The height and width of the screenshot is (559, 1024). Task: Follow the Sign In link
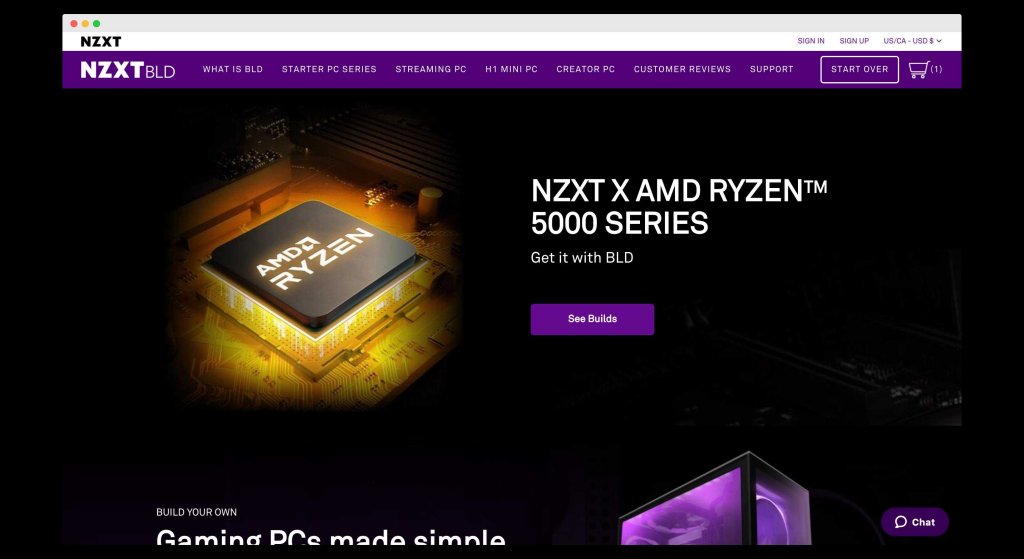pos(810,40)
